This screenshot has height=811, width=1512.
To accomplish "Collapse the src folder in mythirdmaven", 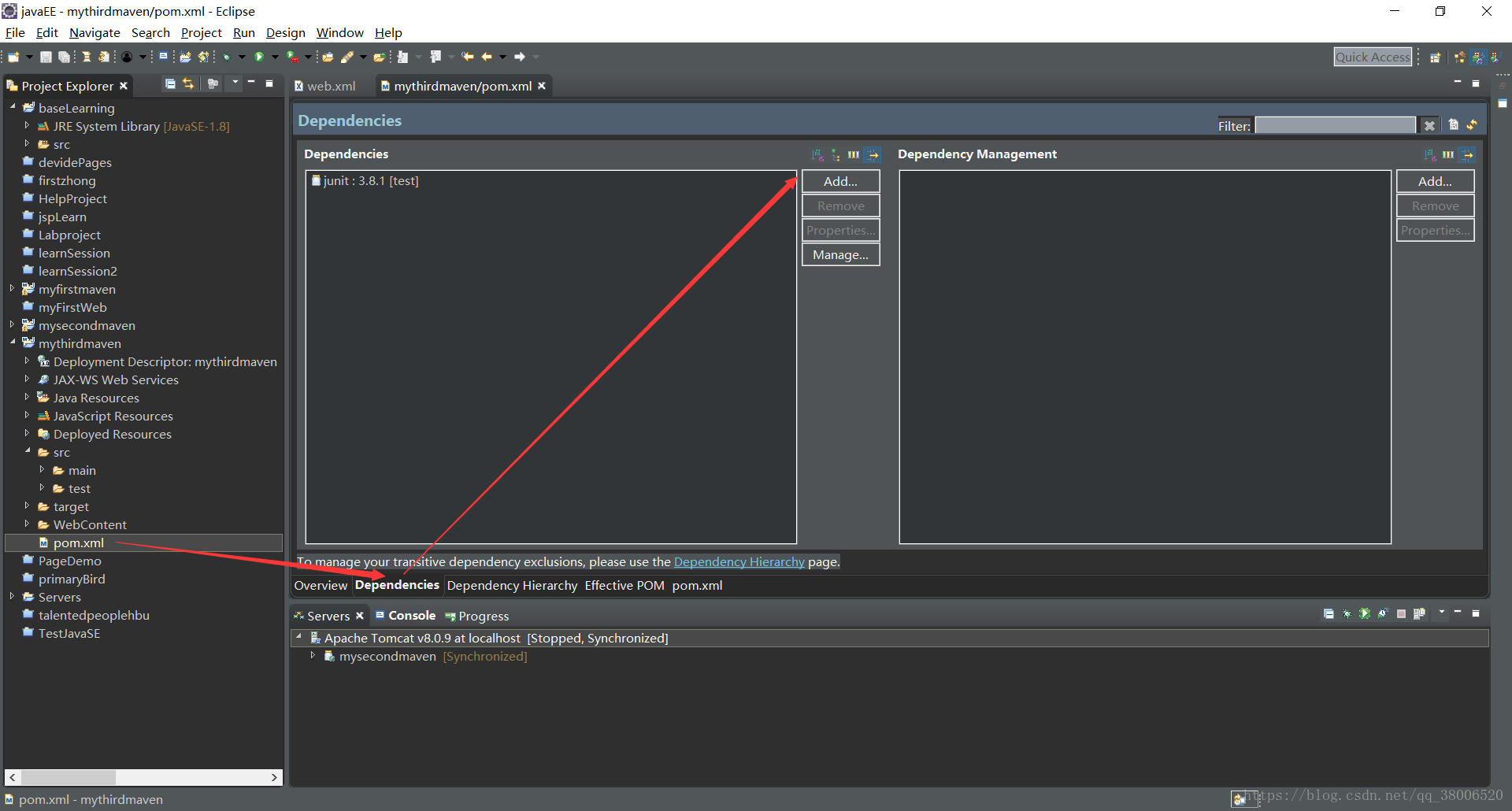I will click(28, 452).
